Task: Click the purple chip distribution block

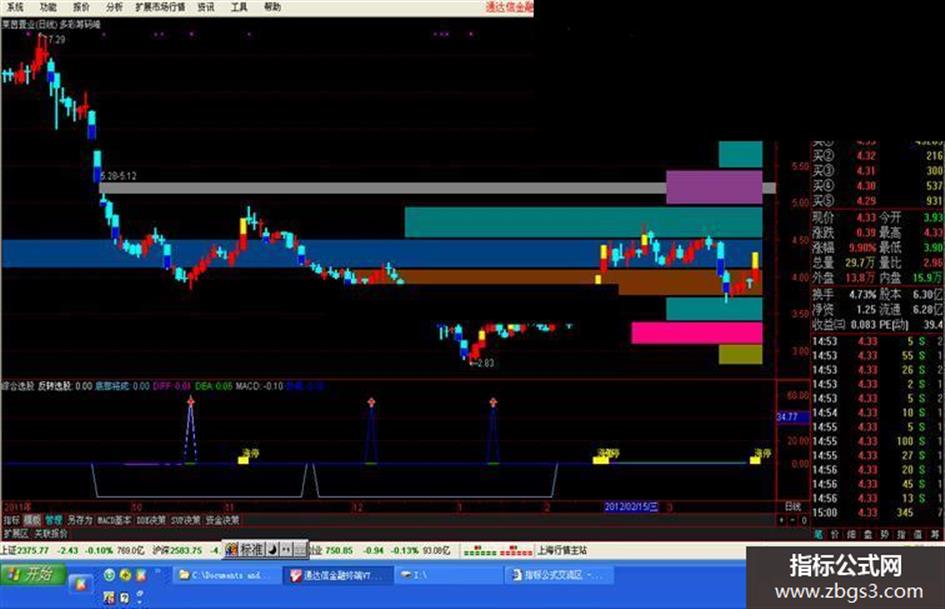Action: (x=714, y=187)
